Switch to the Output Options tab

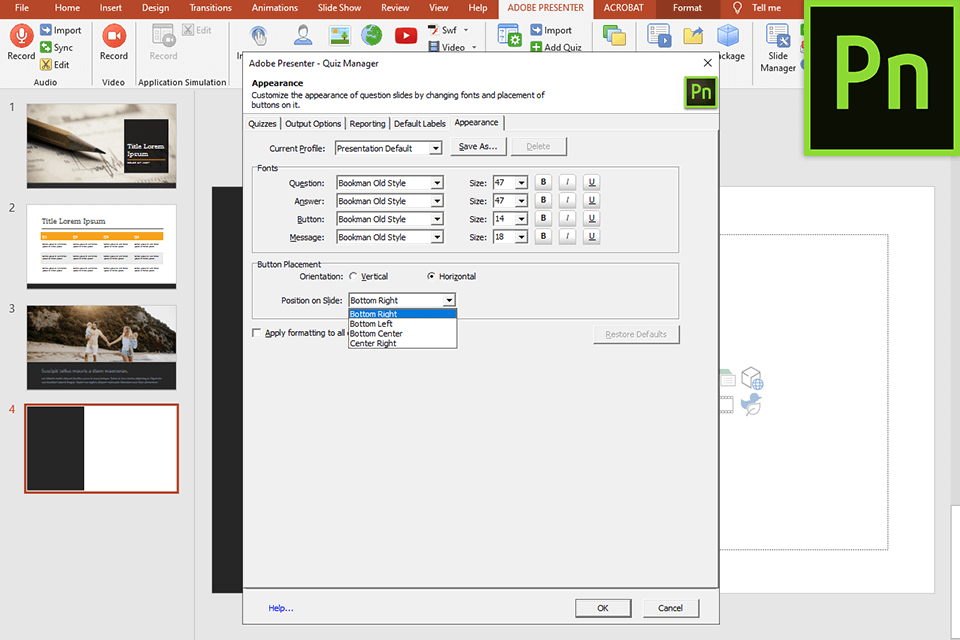[313, 124]
